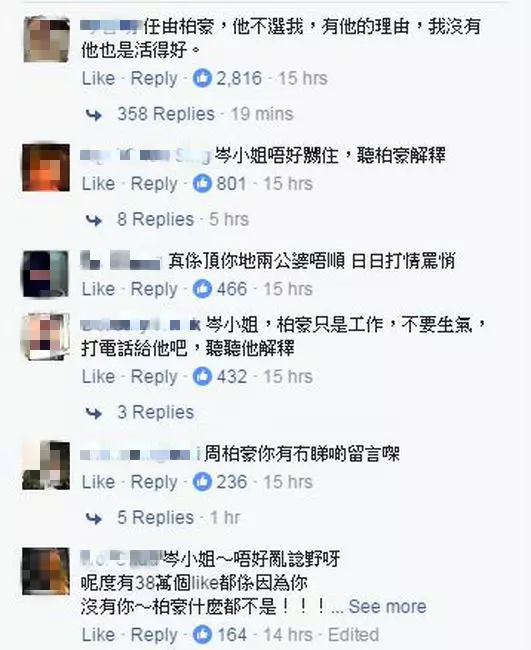Click the thumbs-up icon beside 432

click(x=202, y=376)
